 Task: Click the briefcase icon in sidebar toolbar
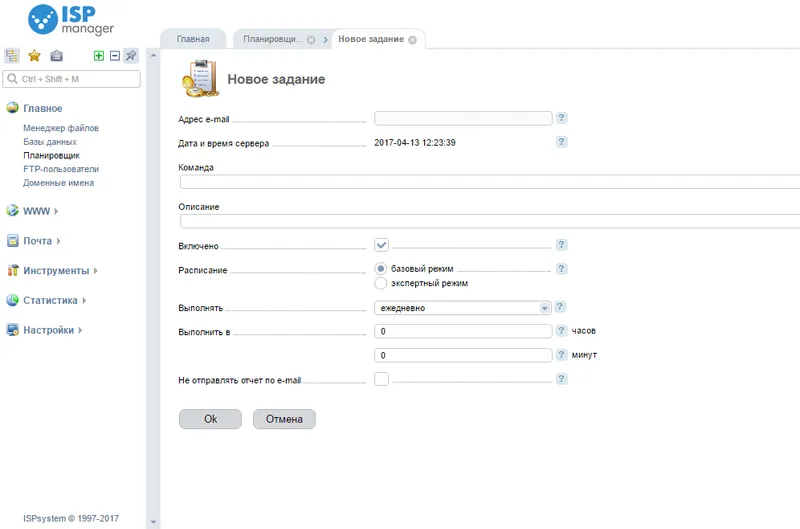(57, 56)
